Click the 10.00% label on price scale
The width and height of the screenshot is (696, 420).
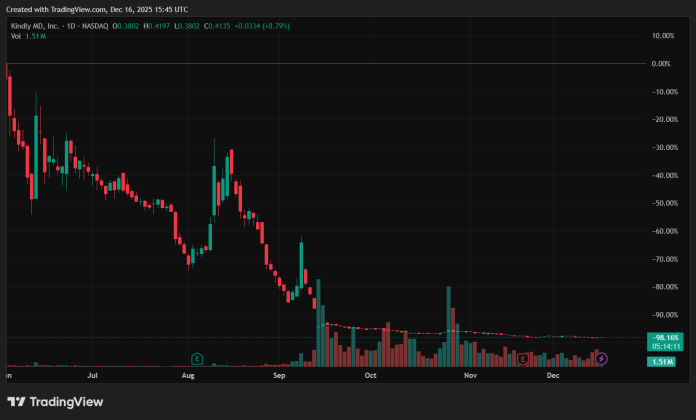pos(661,36)
